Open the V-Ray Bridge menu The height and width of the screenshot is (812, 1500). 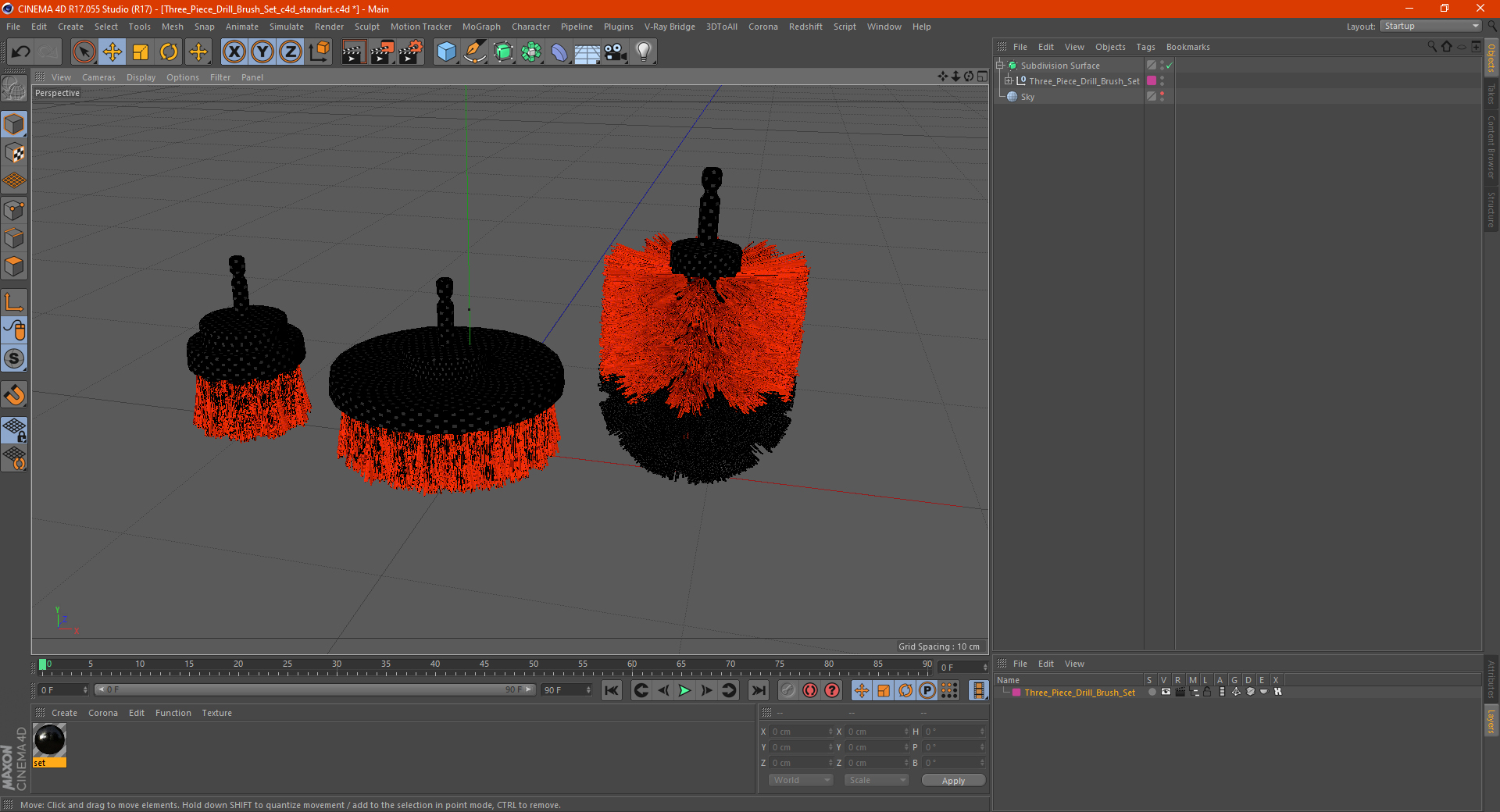pos(670,27)
